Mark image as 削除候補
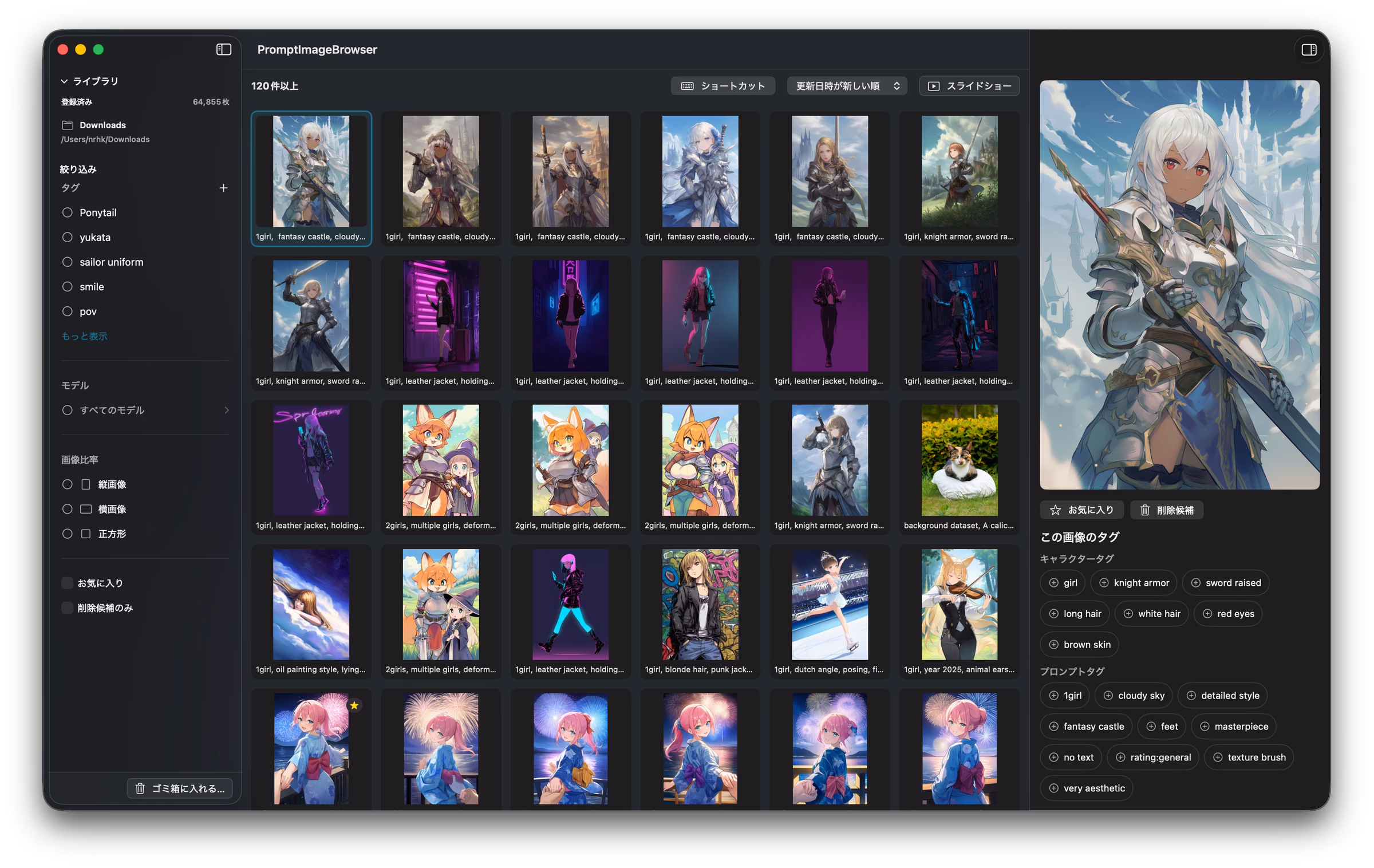 pos(1166,510)
